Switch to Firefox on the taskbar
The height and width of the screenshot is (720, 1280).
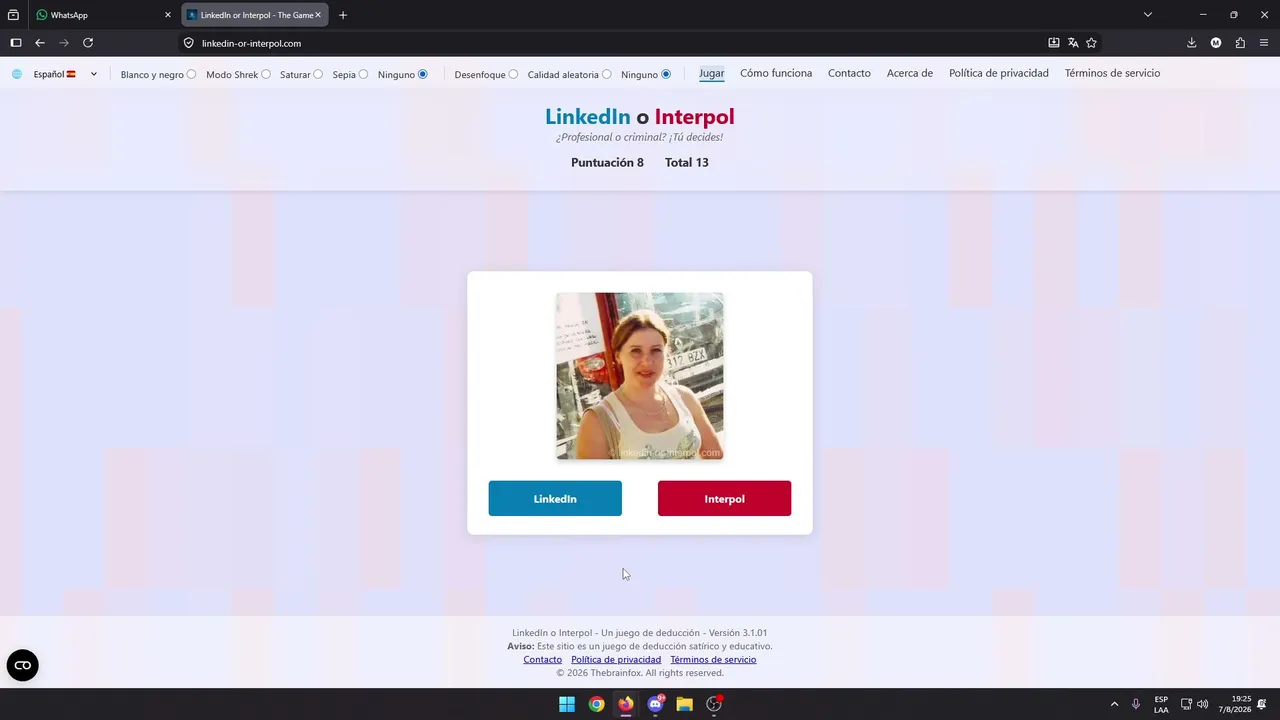pos(626,704)
